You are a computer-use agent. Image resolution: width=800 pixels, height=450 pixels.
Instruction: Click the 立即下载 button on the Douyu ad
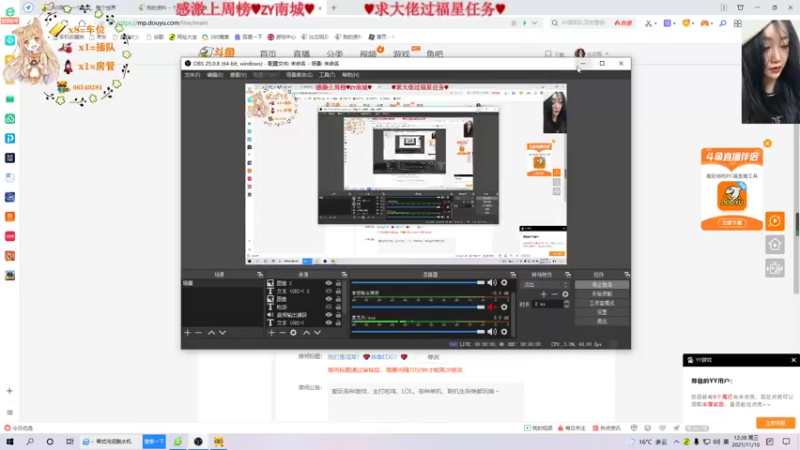pos(732,223)
